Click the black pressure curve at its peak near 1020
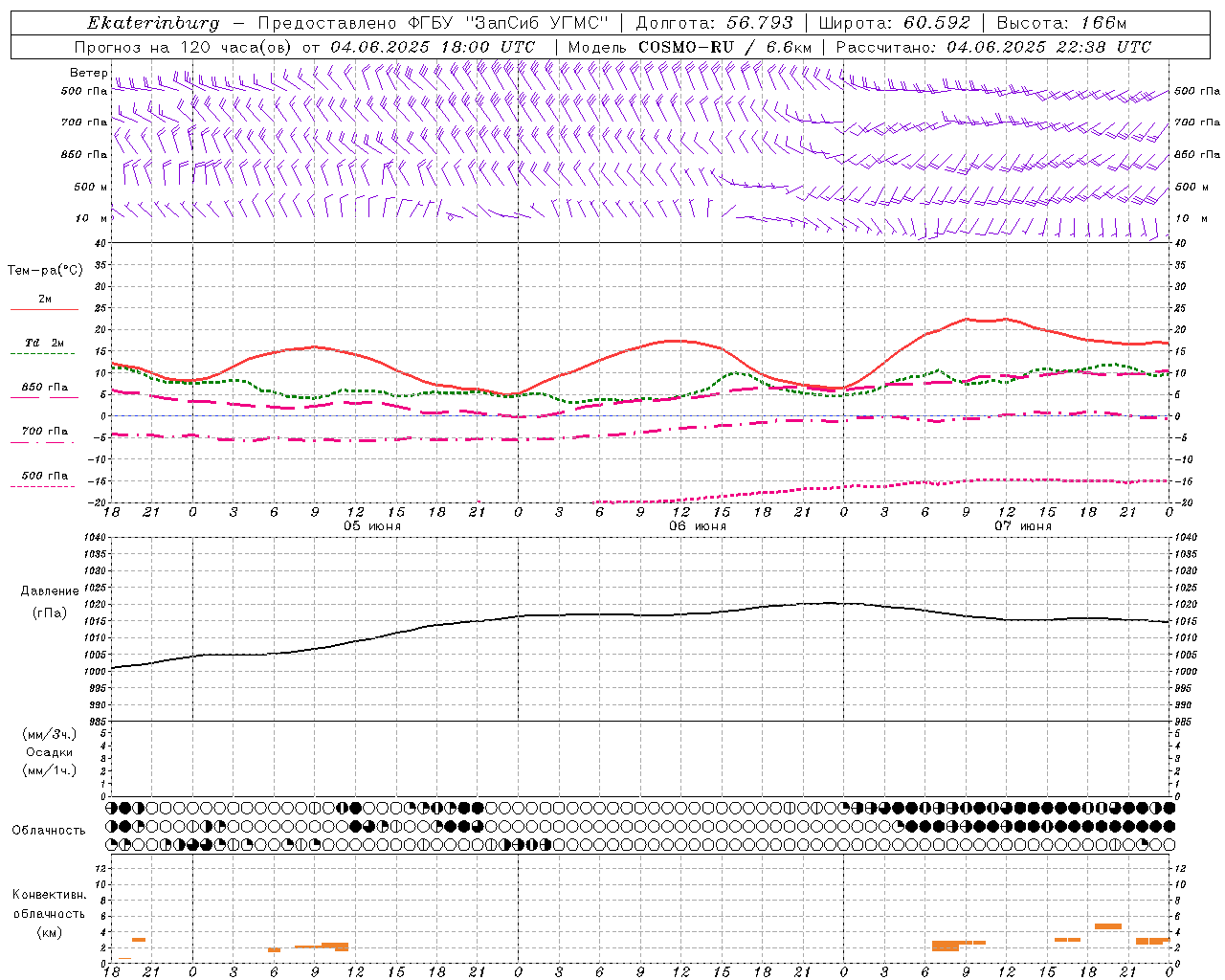Image resolution: width=1225 pixels, height=980 pixels. (831, 603)
